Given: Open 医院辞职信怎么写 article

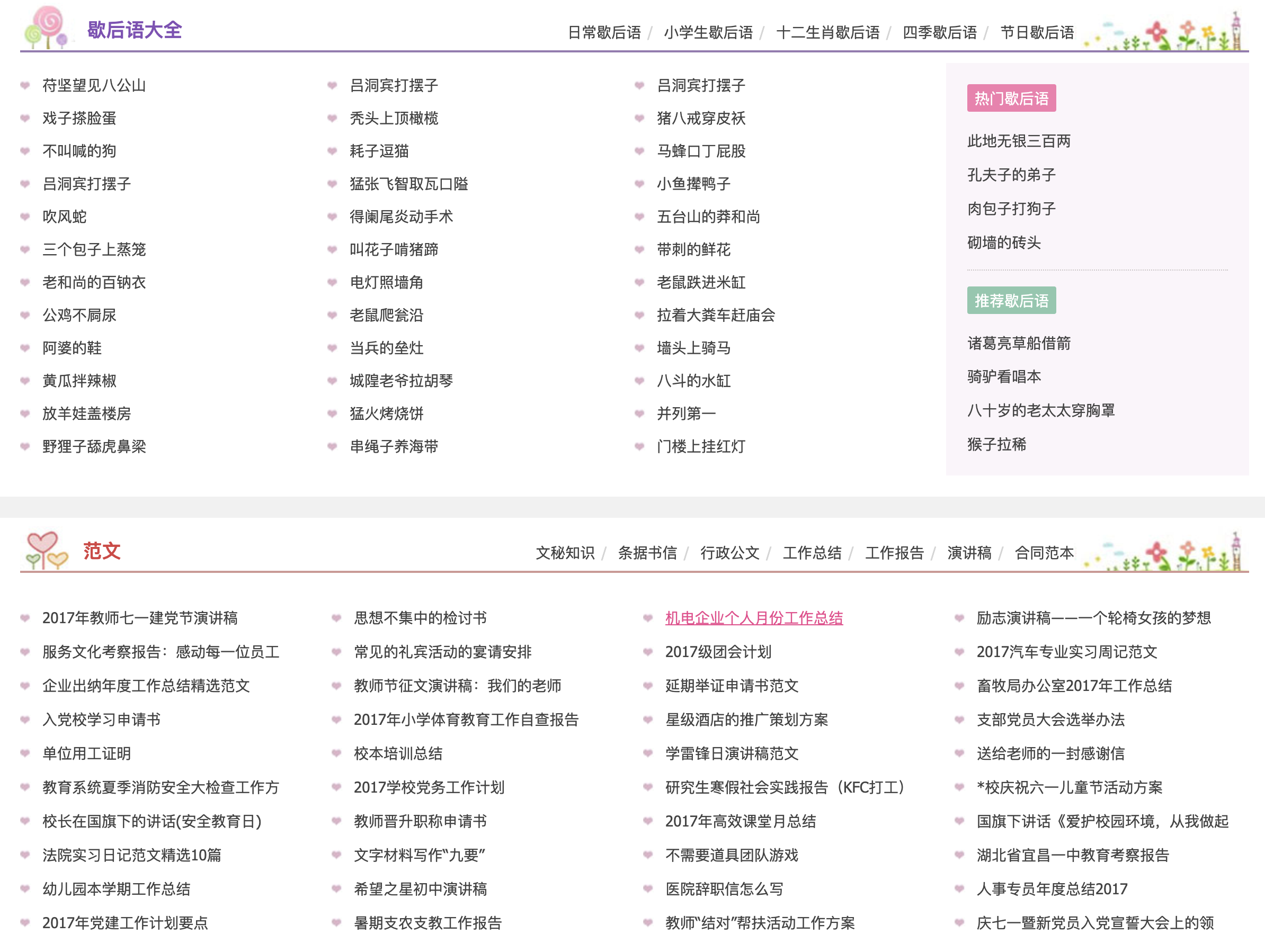Looking at the screenshot, I should coord(724,889).
